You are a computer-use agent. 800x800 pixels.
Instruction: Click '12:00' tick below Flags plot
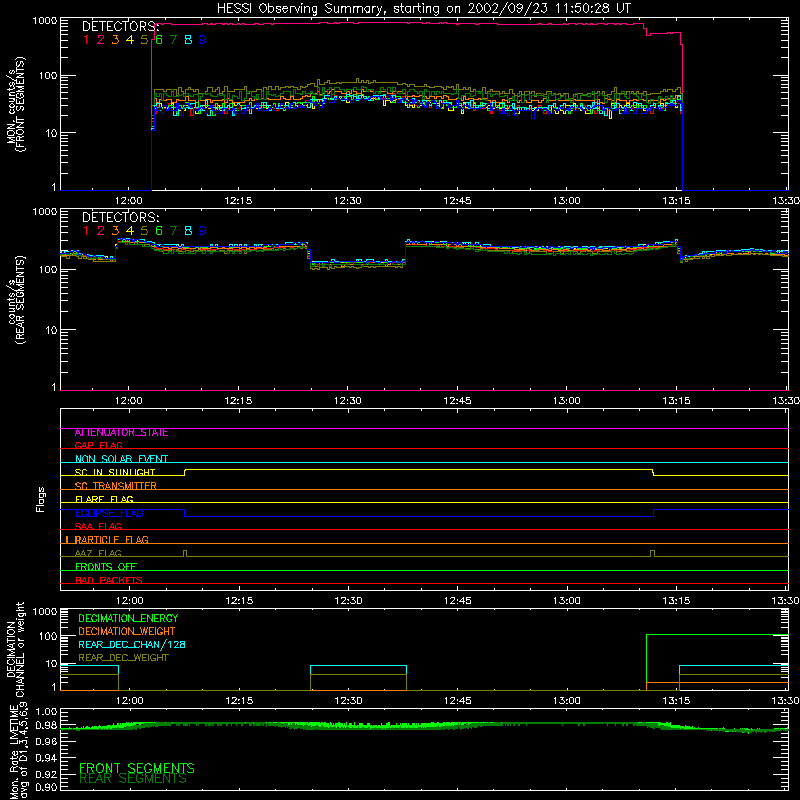click(129, 601)
